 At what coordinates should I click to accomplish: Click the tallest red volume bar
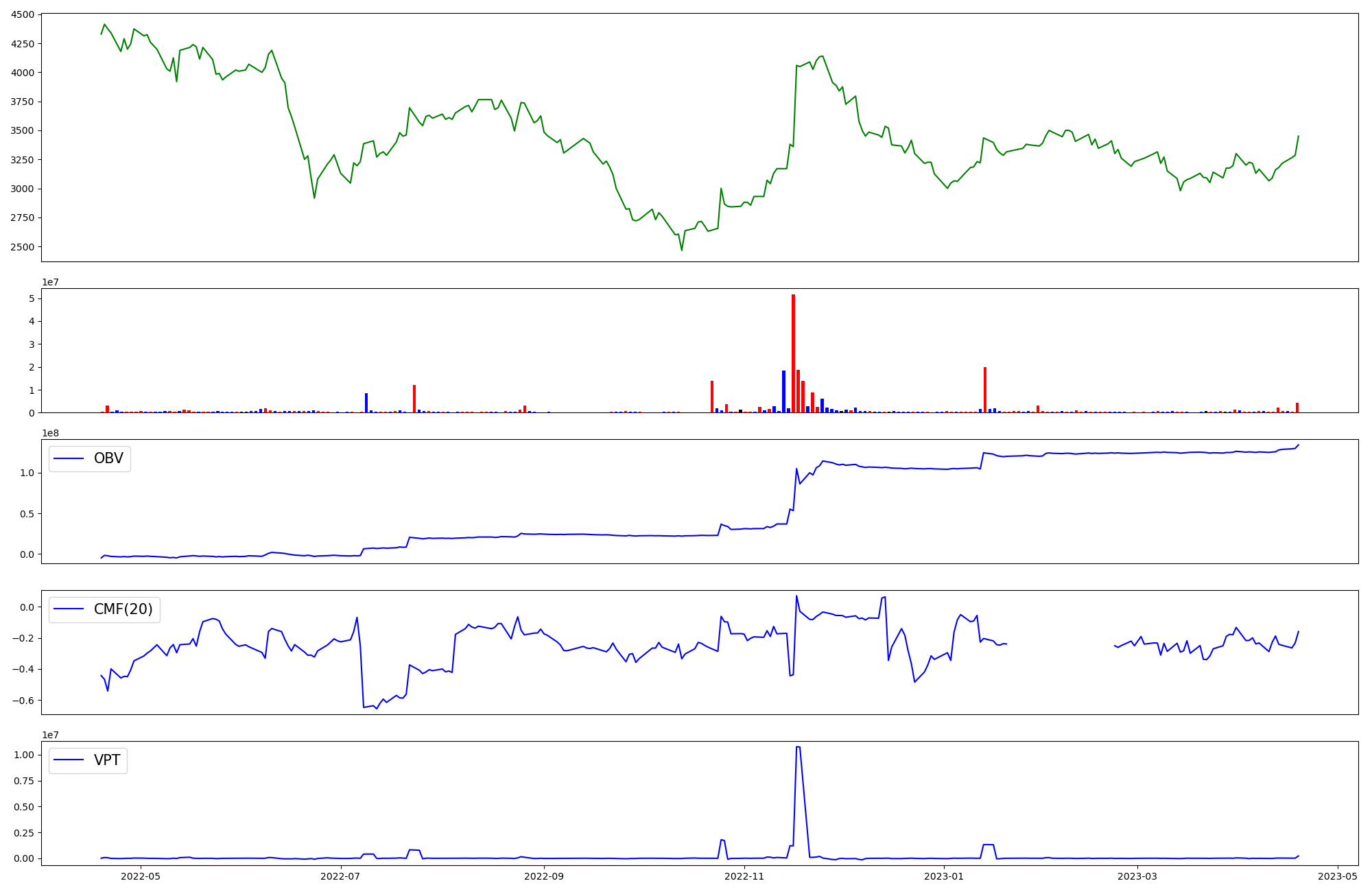coord(793,353)
